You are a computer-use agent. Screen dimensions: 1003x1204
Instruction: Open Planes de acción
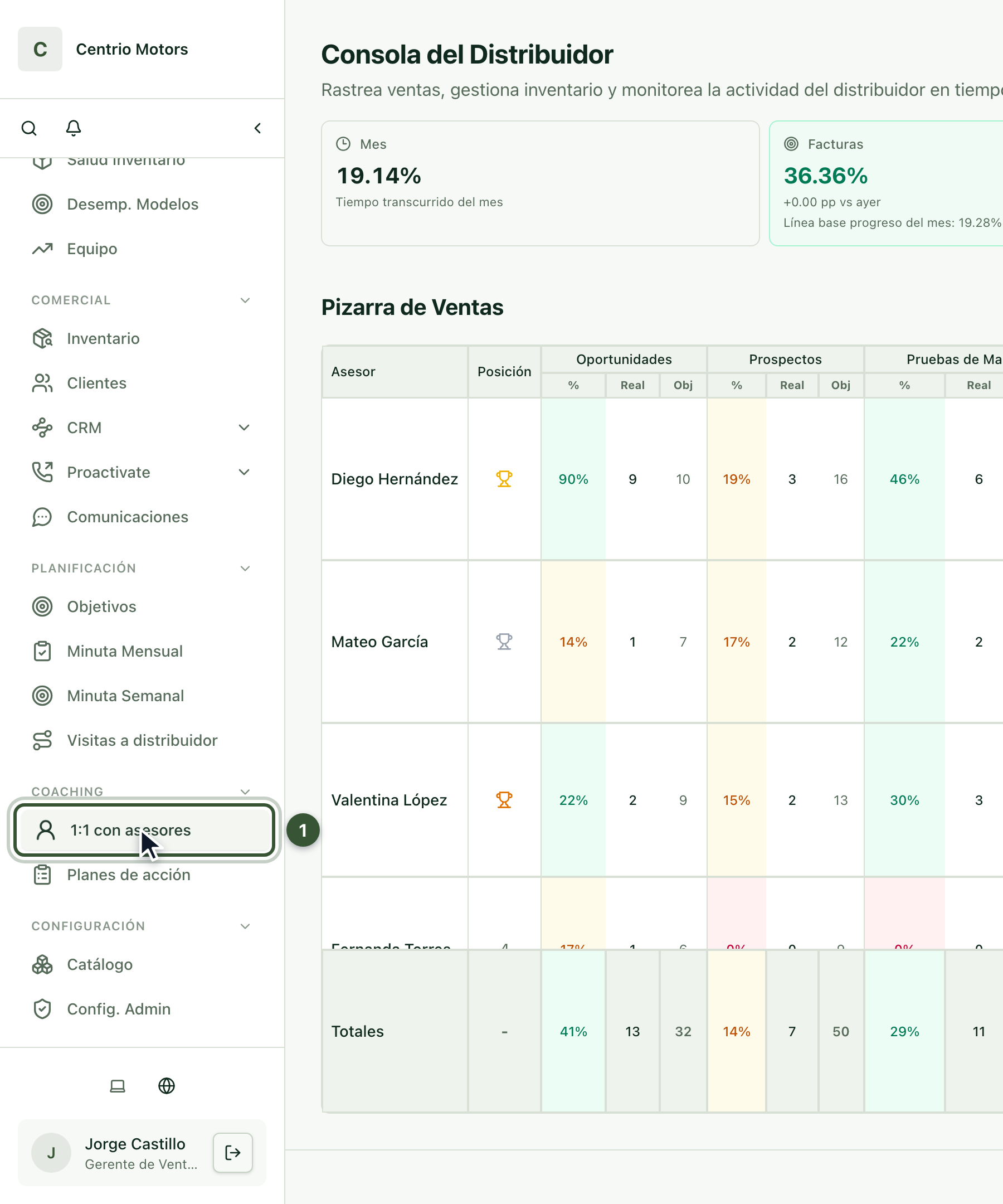142,875
